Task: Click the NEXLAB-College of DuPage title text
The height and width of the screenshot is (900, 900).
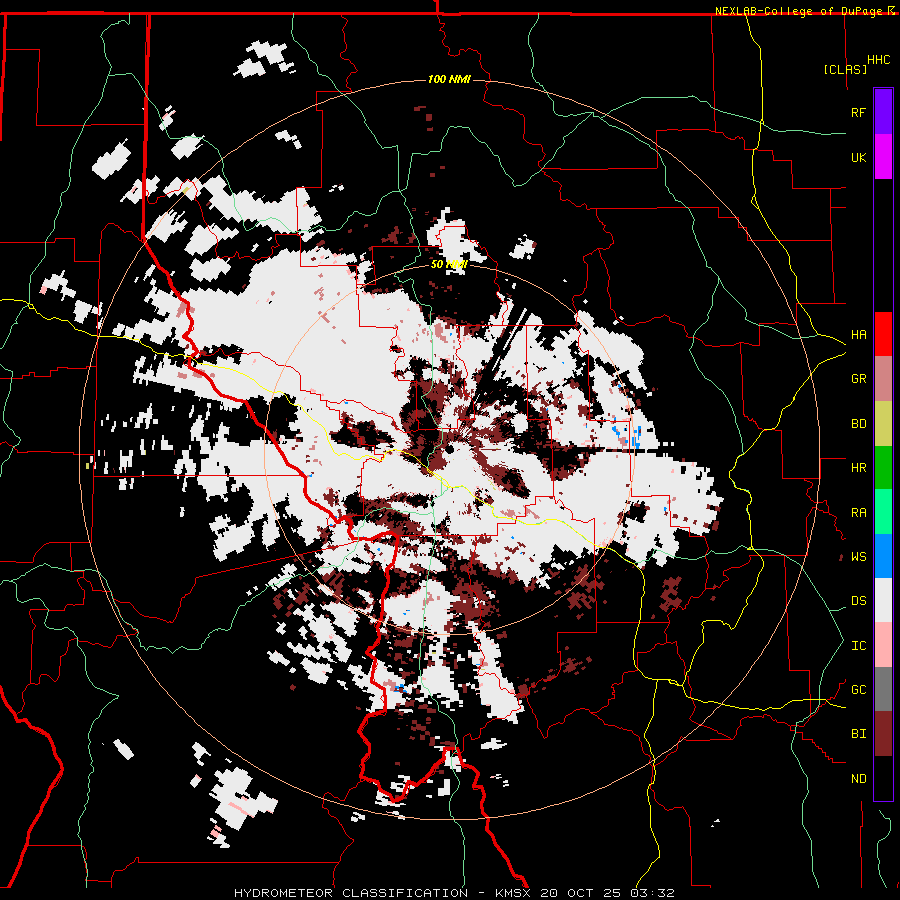Action: coord(798,11)
